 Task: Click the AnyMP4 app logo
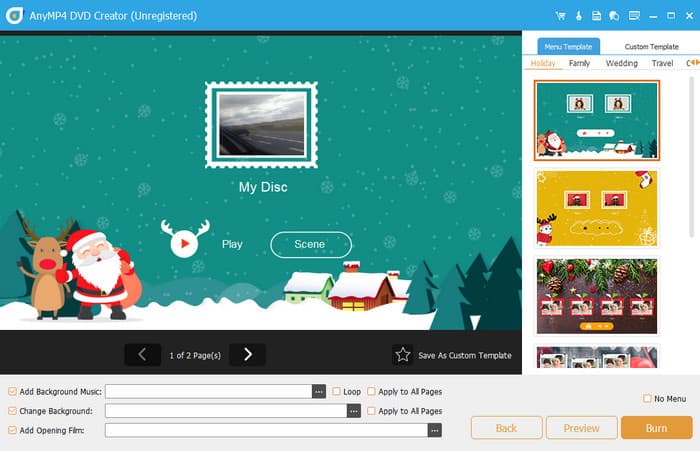pyautogui.click(x=14, y=16)
